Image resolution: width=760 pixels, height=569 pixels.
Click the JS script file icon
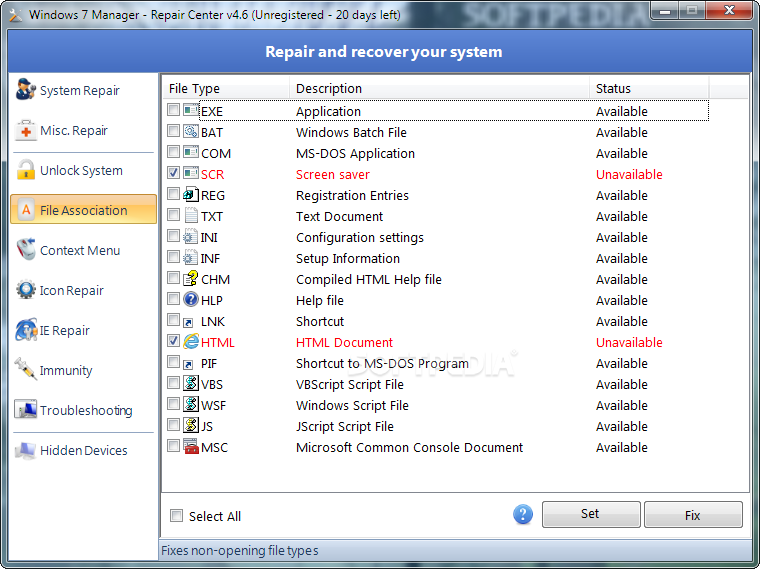[191, 426]
